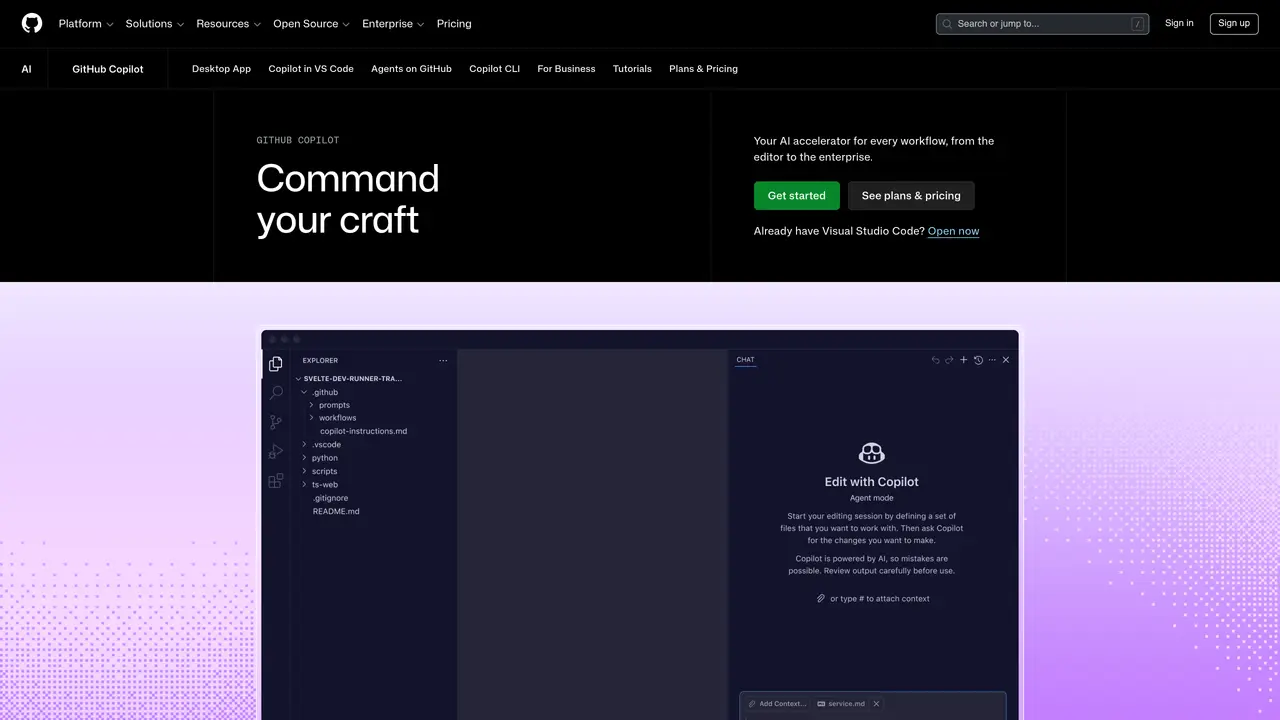The image size is (1280, 720).
Task: Click the Agent mode label
Action: tap(872, 498)
